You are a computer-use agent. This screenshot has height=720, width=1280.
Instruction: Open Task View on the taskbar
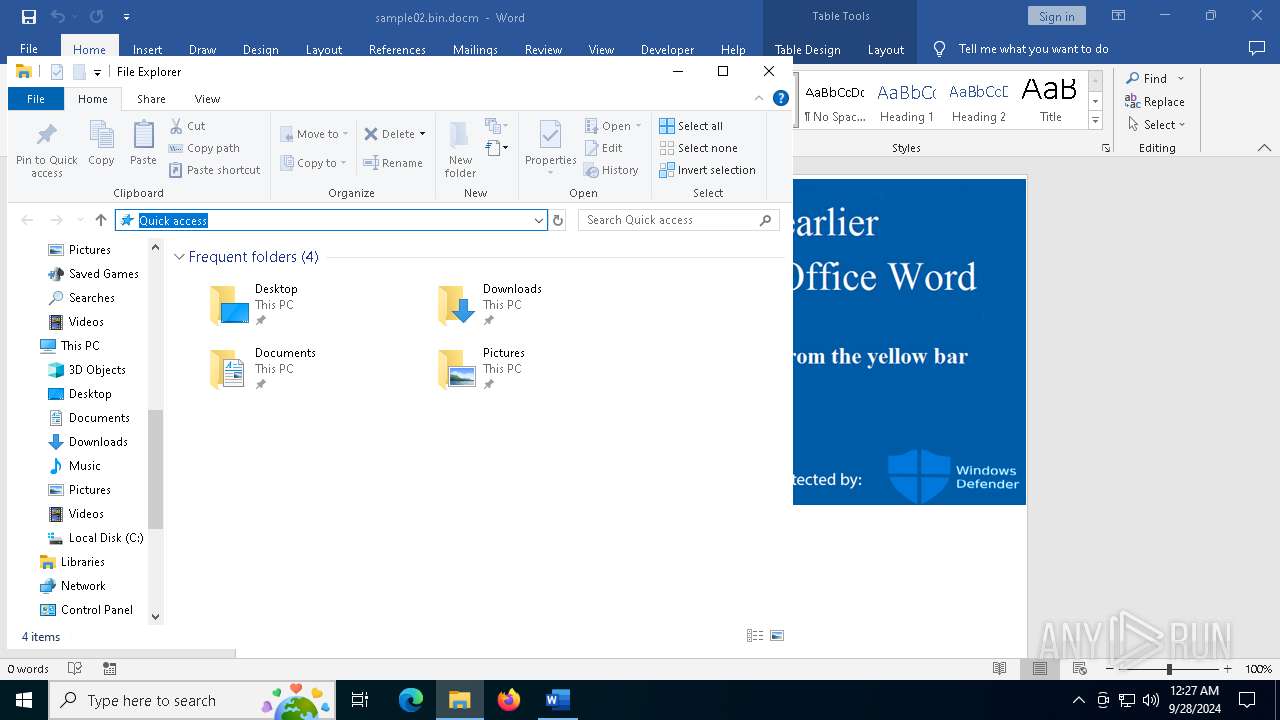click(360, 700)
